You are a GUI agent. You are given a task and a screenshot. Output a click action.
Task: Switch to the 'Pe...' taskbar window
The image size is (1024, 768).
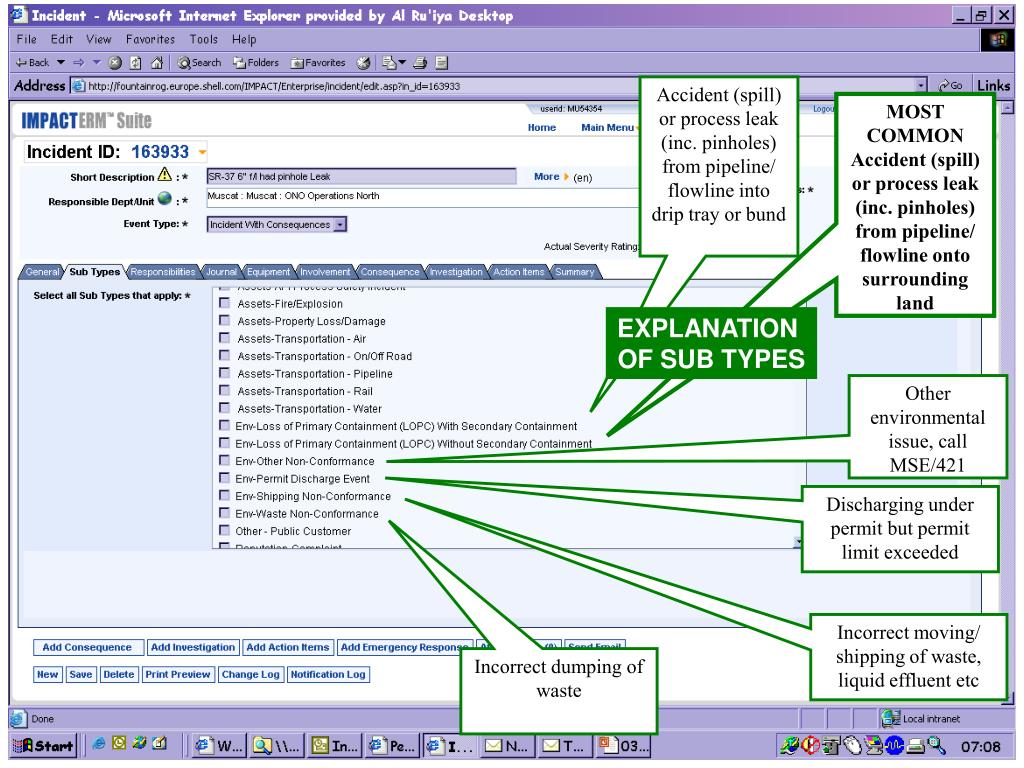coord(392,745)
